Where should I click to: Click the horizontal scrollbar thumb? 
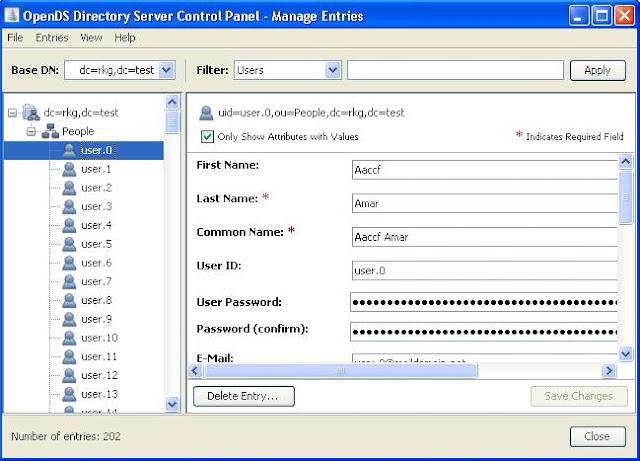[x=340, y=370]
